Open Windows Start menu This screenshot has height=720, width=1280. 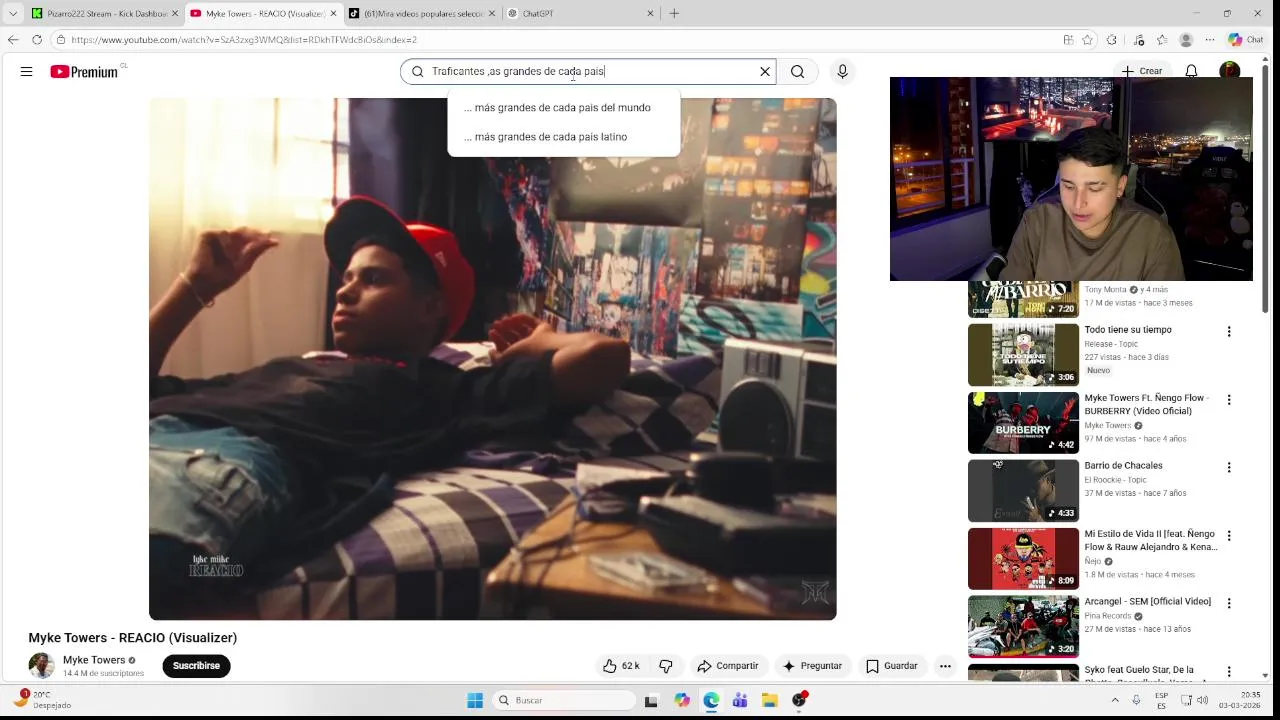tap(475, 700)
